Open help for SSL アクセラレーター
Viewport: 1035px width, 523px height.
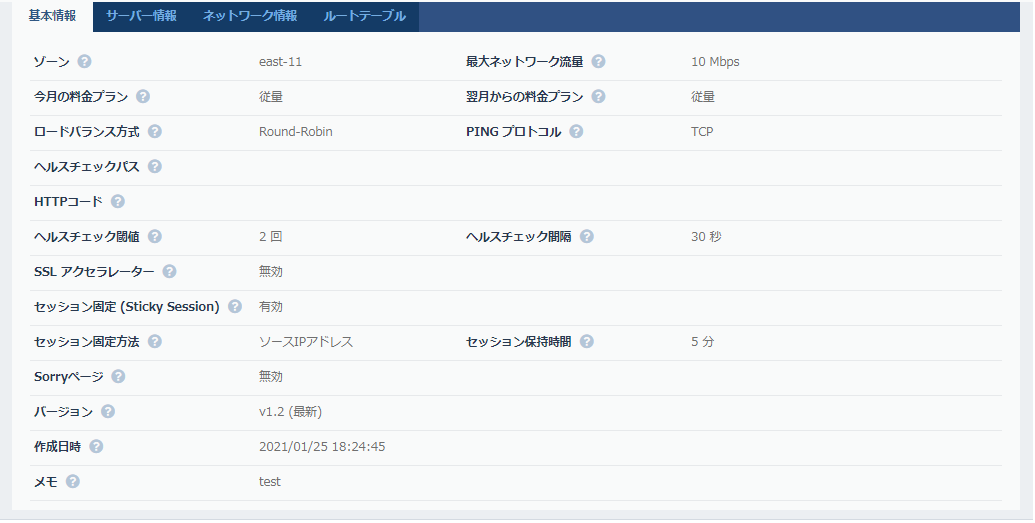tap(170, 272)
